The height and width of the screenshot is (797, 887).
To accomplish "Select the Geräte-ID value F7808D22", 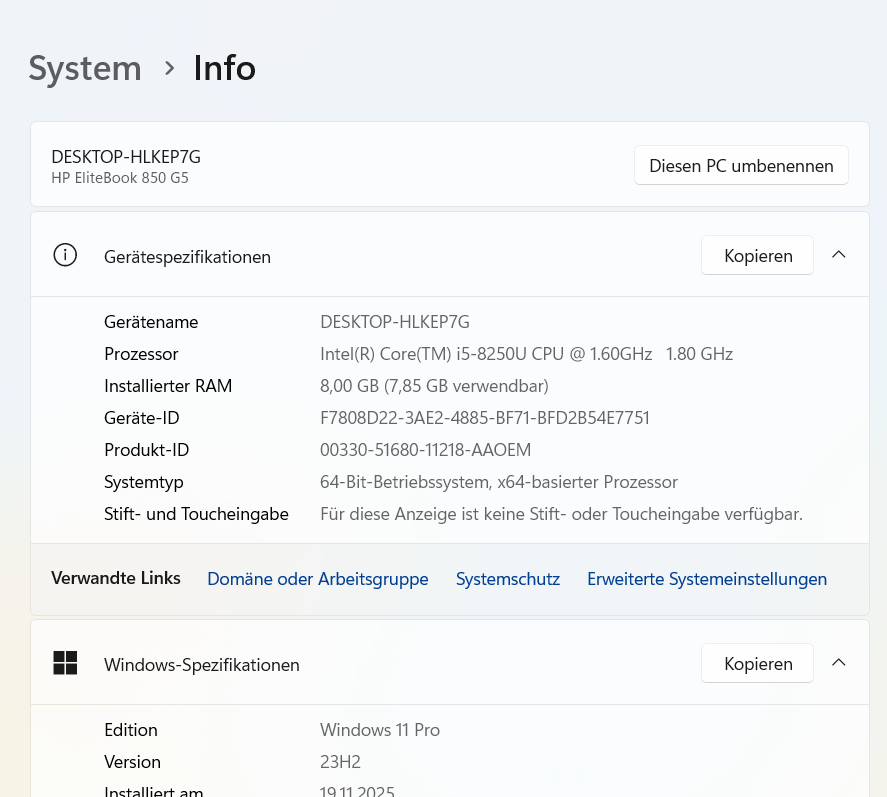I will [x=485, y=418].
